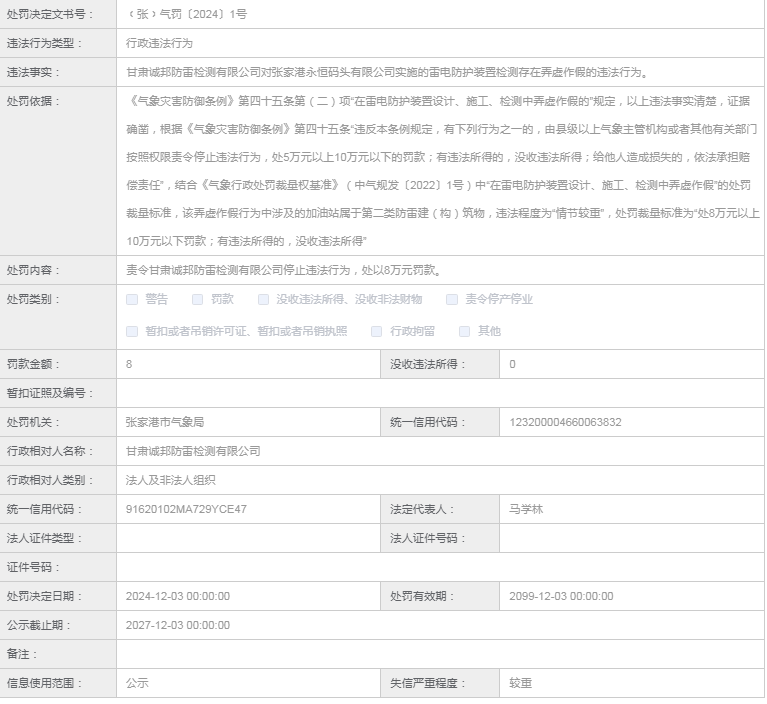Click the 处罚类别 label
Screen dimensions: 767x704
33,299
